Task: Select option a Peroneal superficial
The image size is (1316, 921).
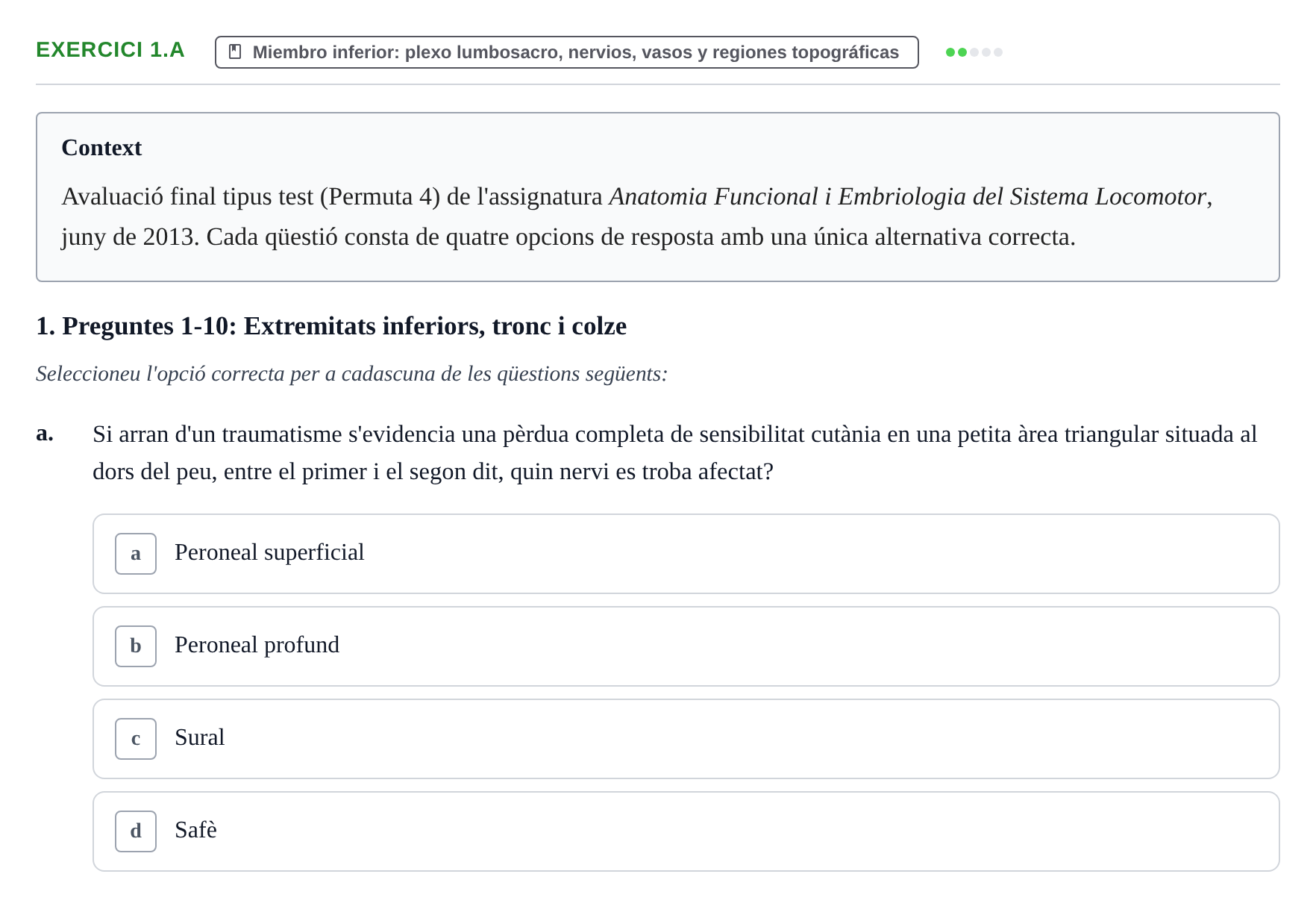Action: [x=686, y=554]
